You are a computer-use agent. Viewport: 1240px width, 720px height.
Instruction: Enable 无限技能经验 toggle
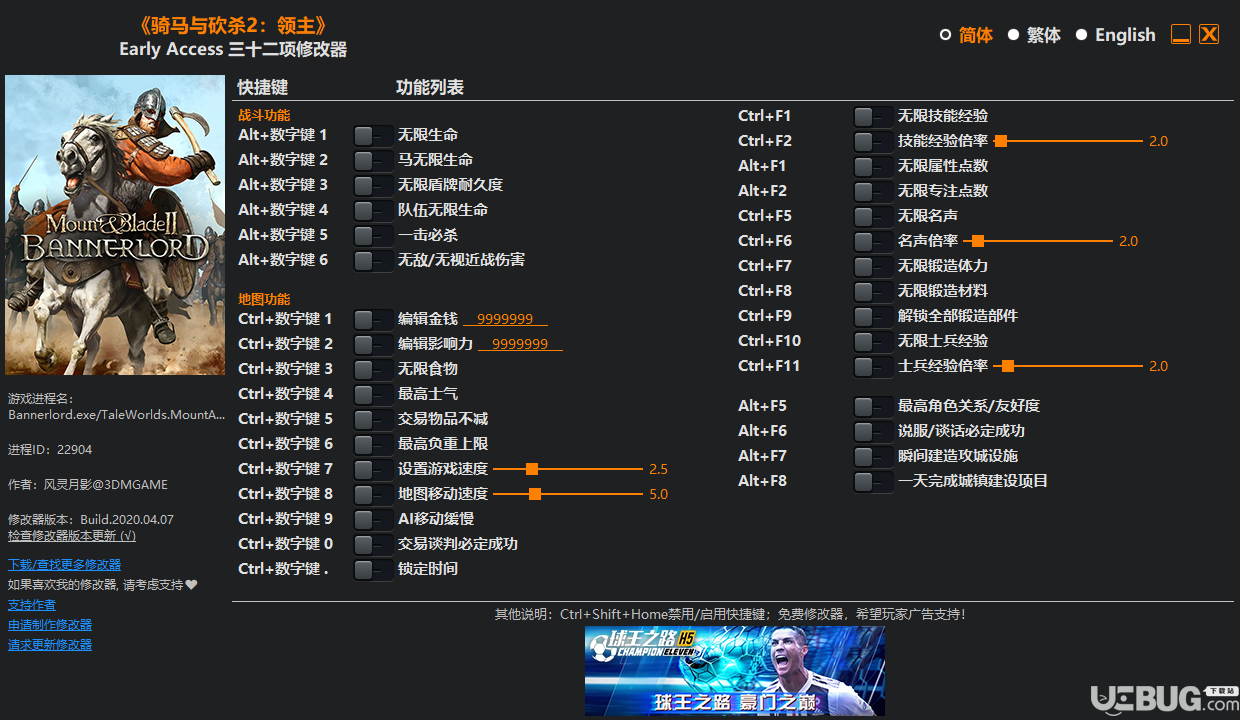[x=873, y=116]
